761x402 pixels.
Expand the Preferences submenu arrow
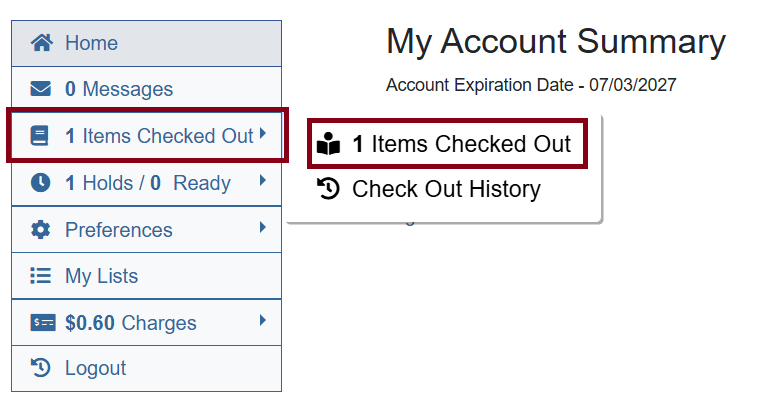click(263, 228)
